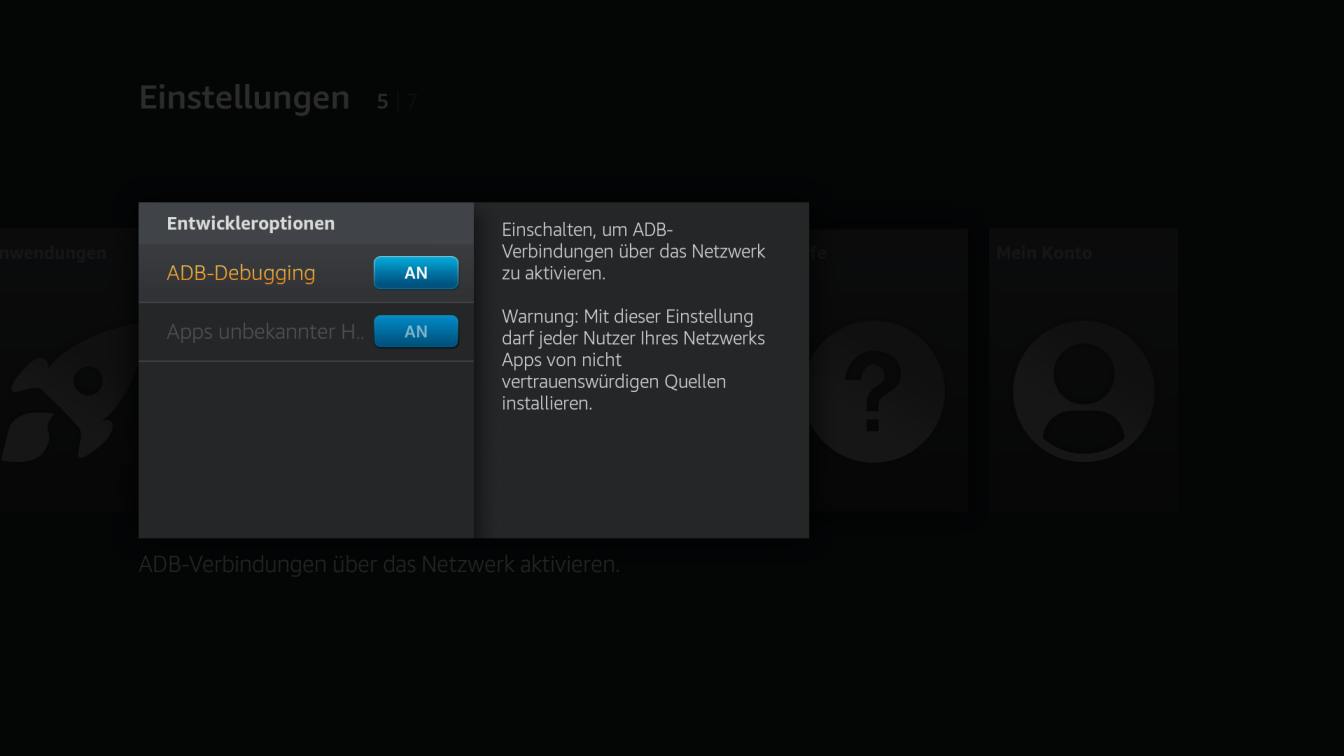Toggle the ADB-Debugging AN switch
The height and width of the screenshot is (756, 1344).
pyautogui.click(x=416, y=273)
